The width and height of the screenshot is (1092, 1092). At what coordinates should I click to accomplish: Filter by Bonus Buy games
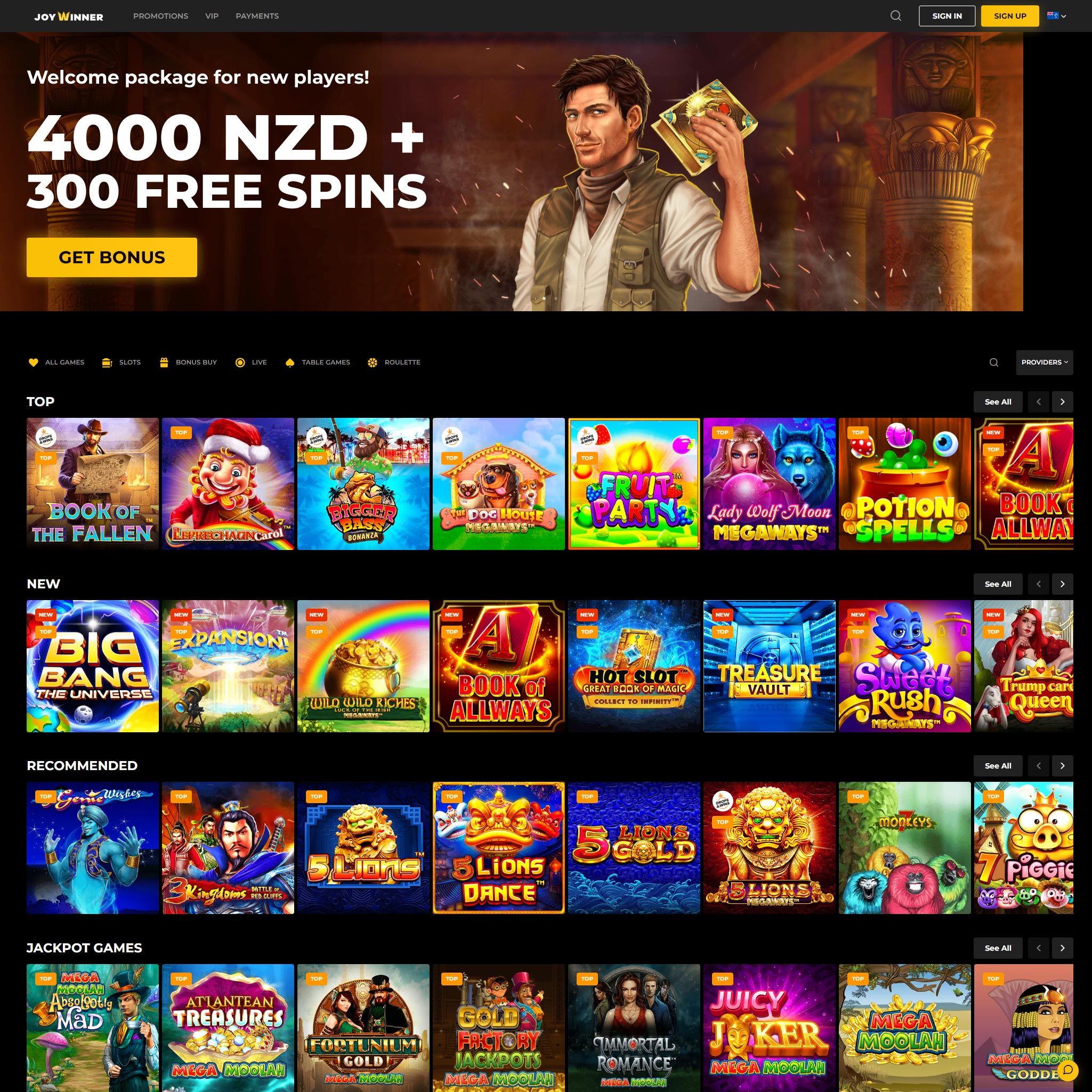[188, 362]
